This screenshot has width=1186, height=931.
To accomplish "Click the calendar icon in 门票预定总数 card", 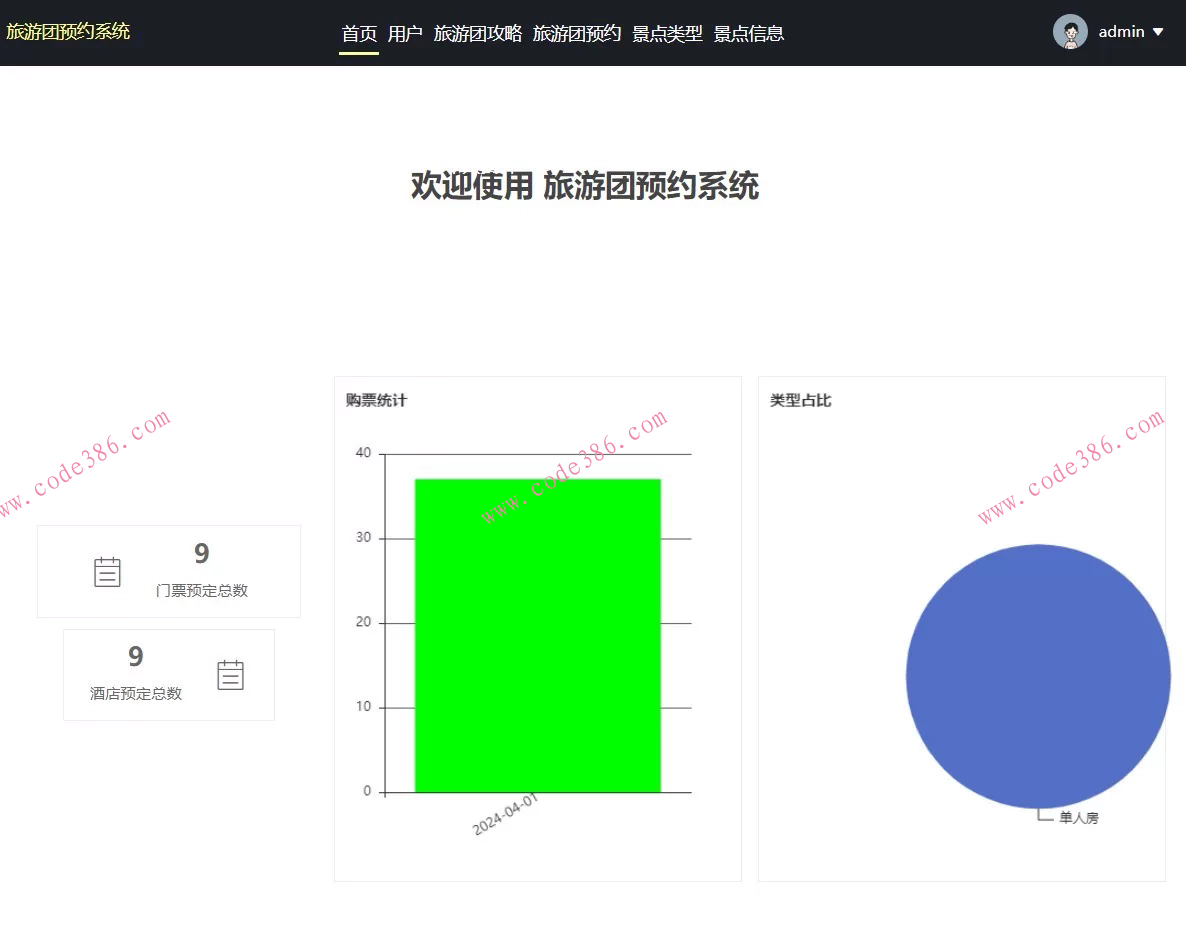I will coord(107,571).
